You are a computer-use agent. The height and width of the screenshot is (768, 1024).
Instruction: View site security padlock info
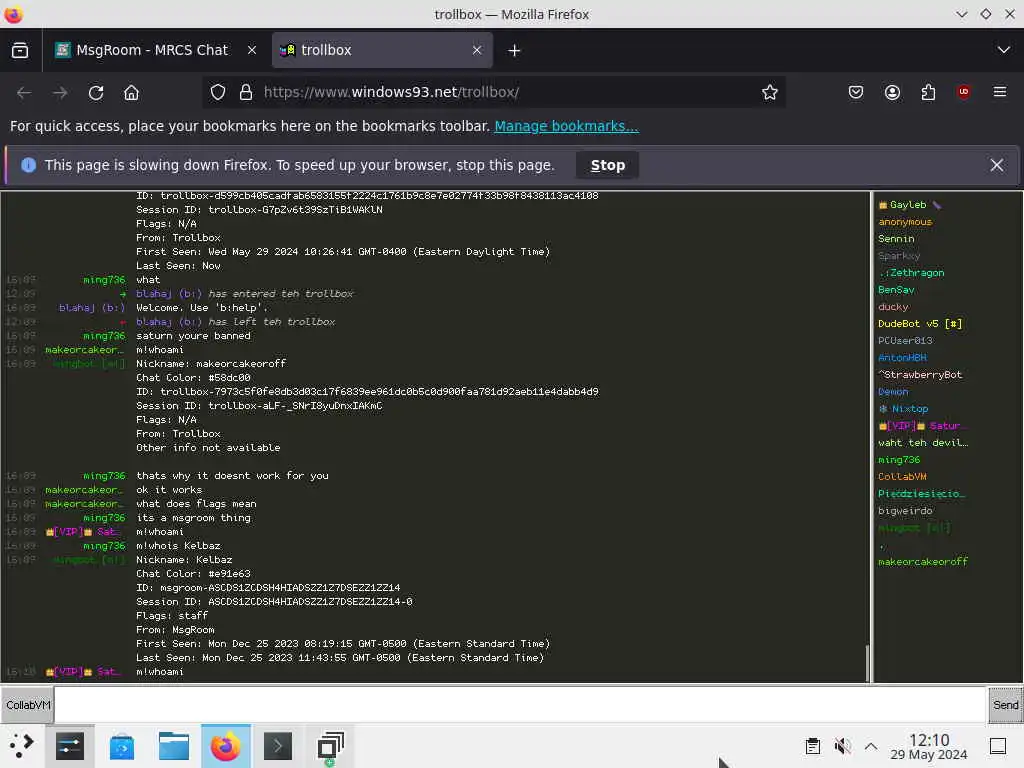point(246,93)
